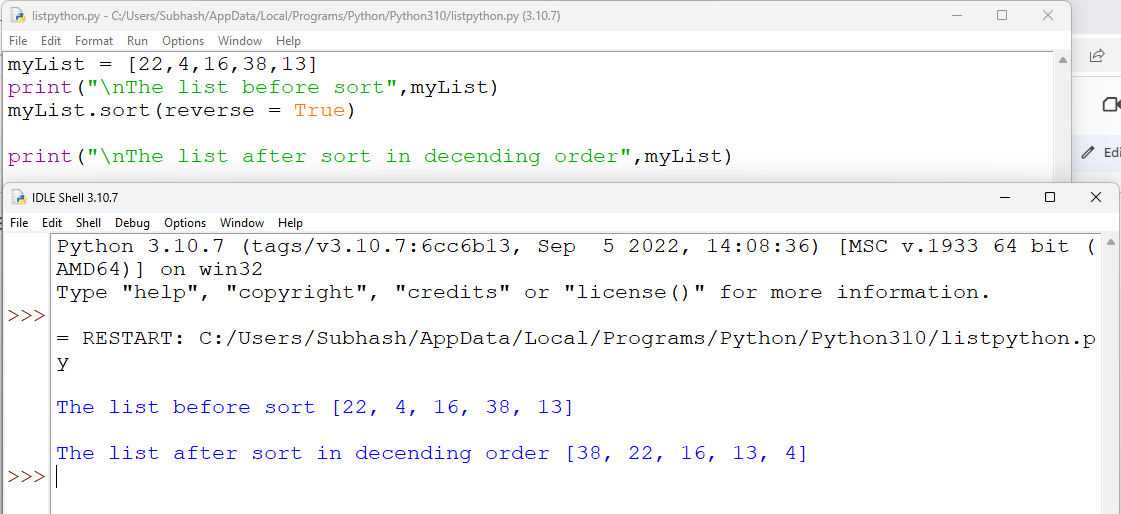Click output 'The list after sort in decending order'
Image resolution: width=1121 pixels, height=514 pixels.
click(x=432, y=453)
